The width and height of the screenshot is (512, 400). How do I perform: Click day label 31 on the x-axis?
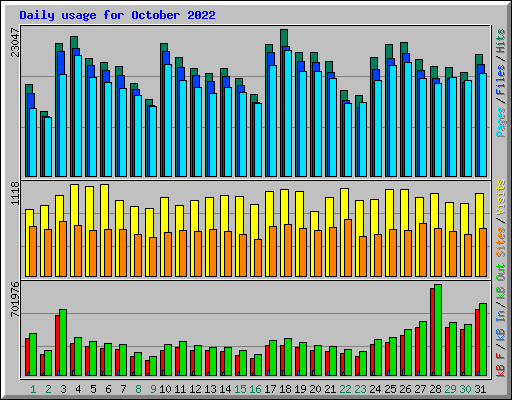(x=480, y=389)
